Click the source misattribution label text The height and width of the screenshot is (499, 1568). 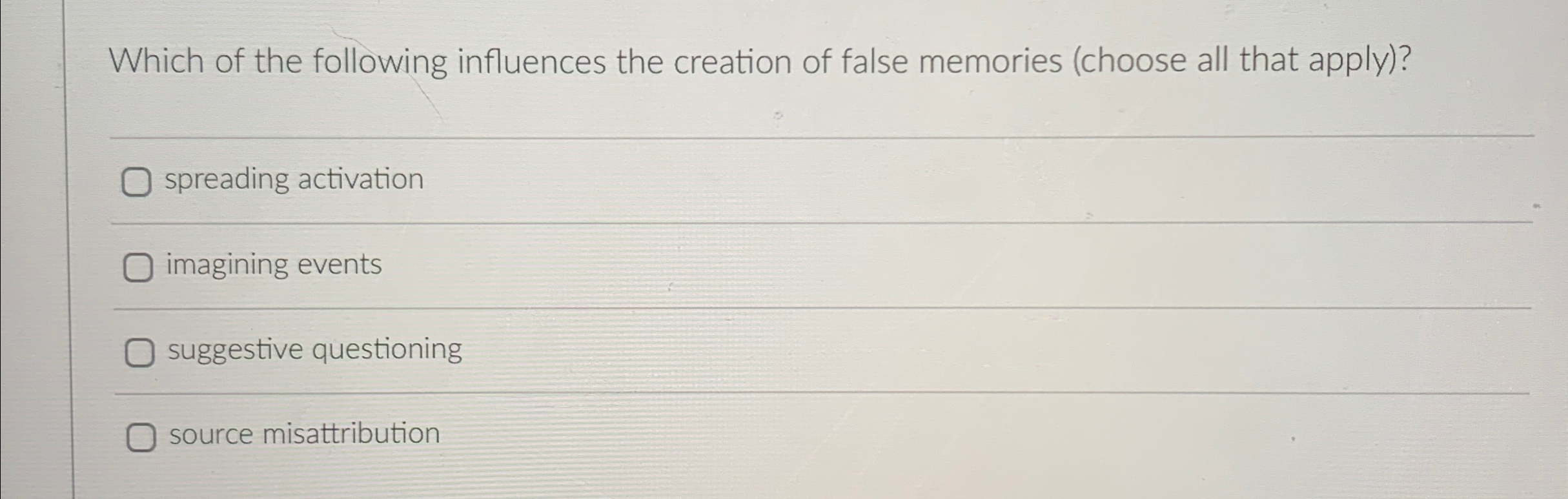tap(304, 434)
